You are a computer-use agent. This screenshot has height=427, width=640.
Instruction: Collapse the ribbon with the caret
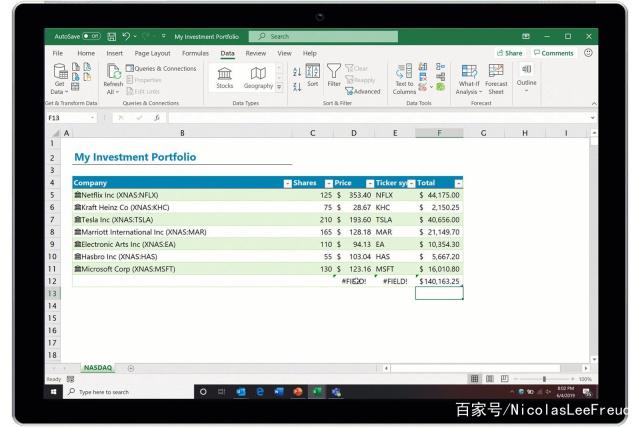[x=594, y=104]
